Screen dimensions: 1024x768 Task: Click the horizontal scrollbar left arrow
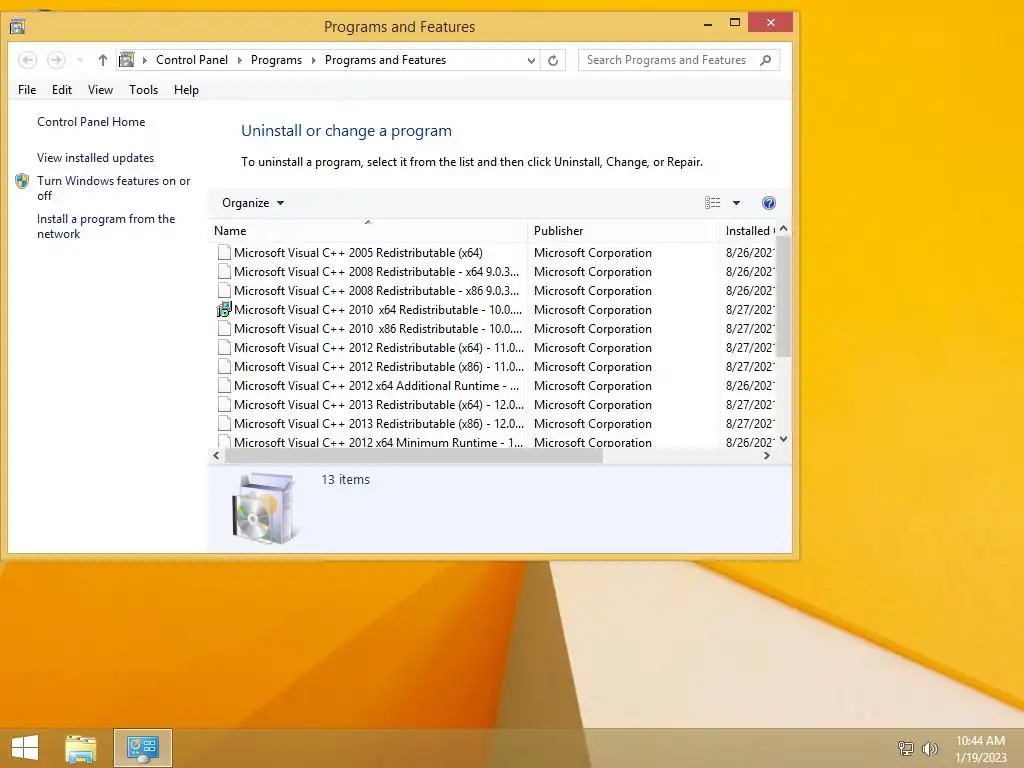[x=217, y=456]
